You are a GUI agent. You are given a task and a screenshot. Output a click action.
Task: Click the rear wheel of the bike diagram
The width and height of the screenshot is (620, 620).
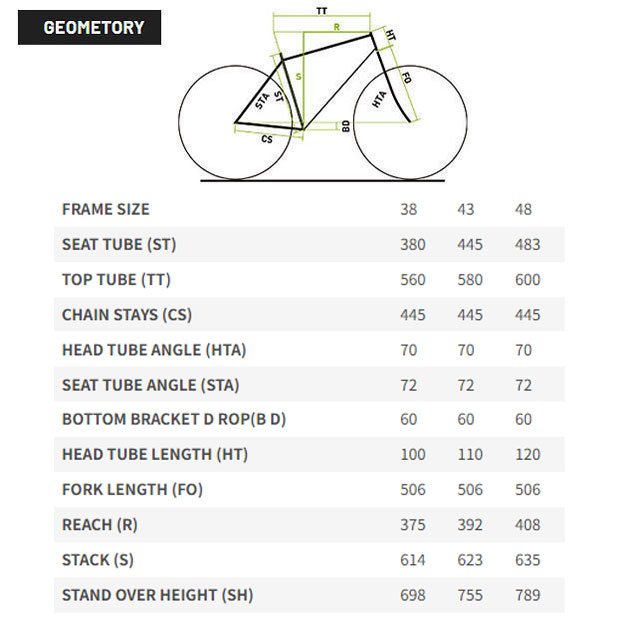click(198, 122)
